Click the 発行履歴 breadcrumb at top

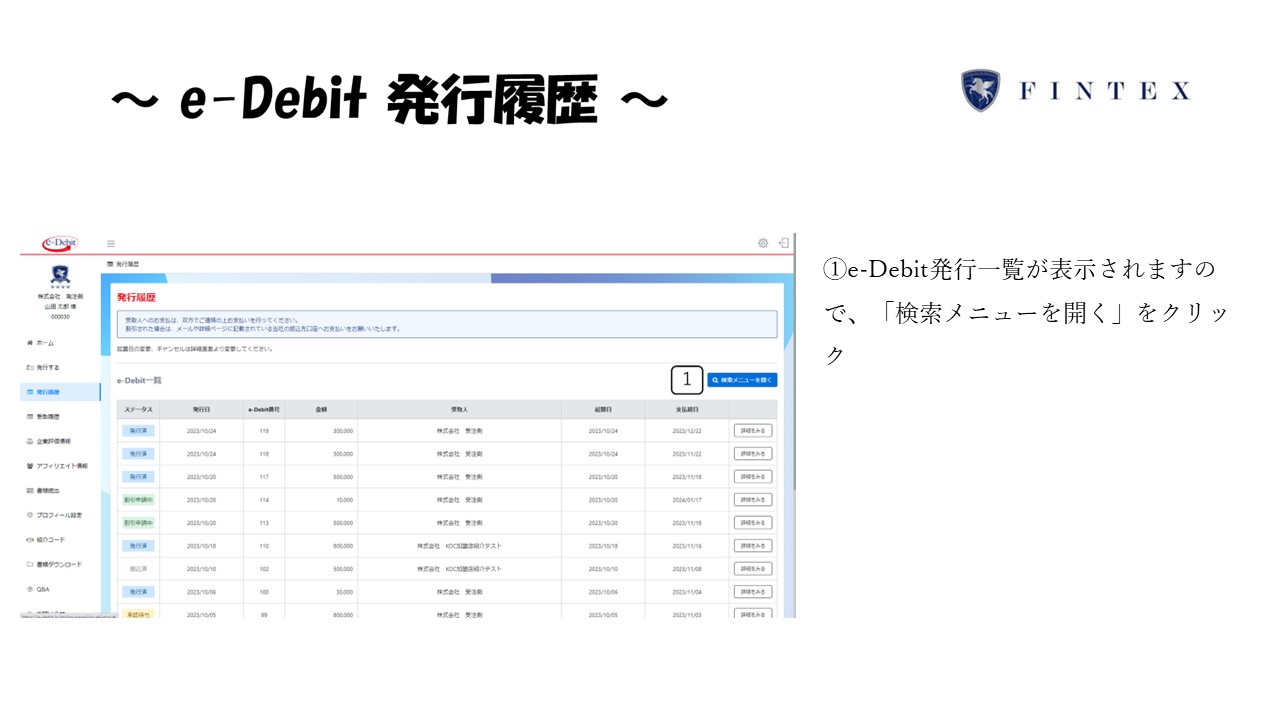click(127, 263)
